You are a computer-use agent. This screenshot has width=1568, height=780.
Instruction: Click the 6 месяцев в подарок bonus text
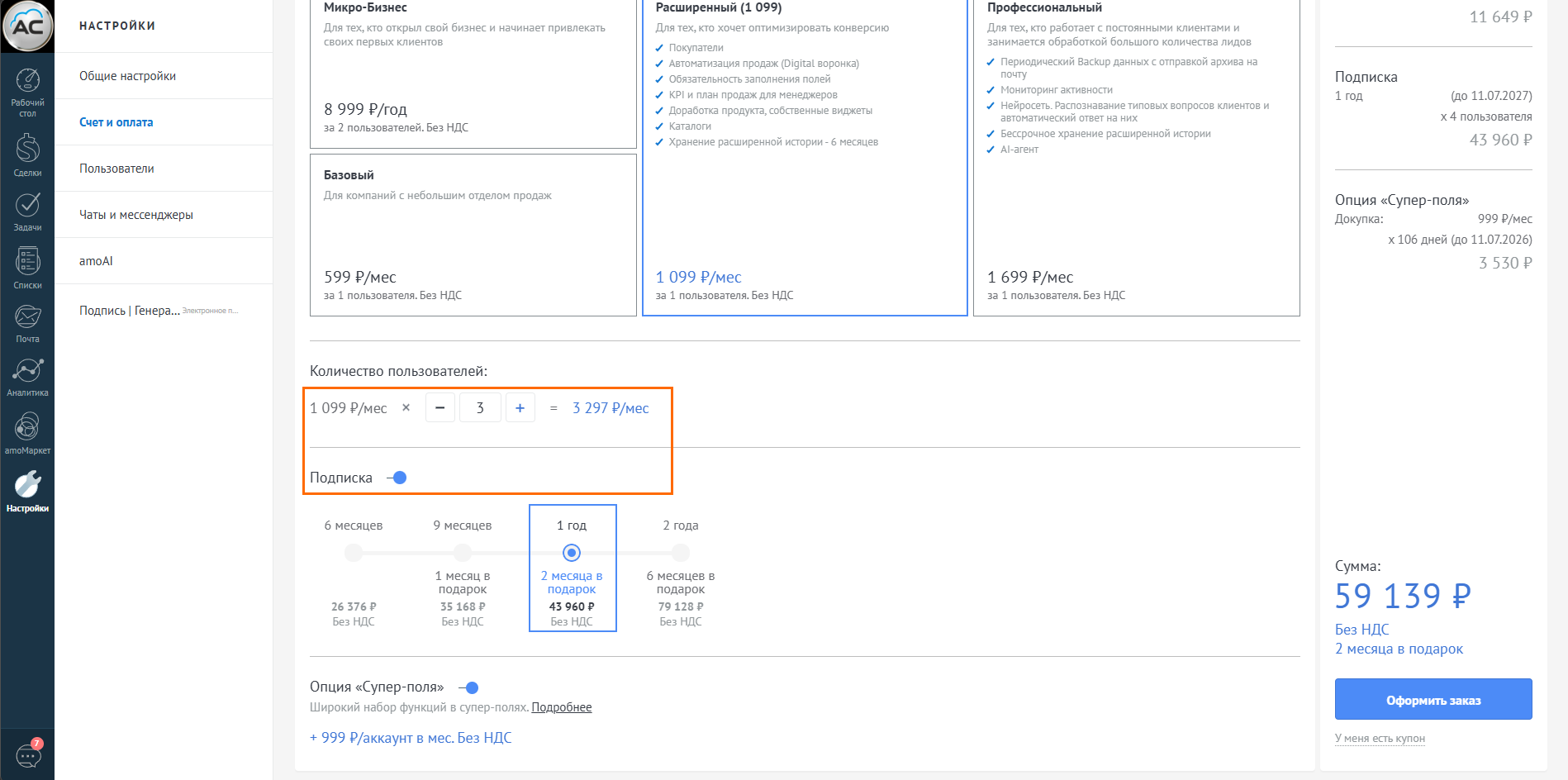[x=681, y=583]
